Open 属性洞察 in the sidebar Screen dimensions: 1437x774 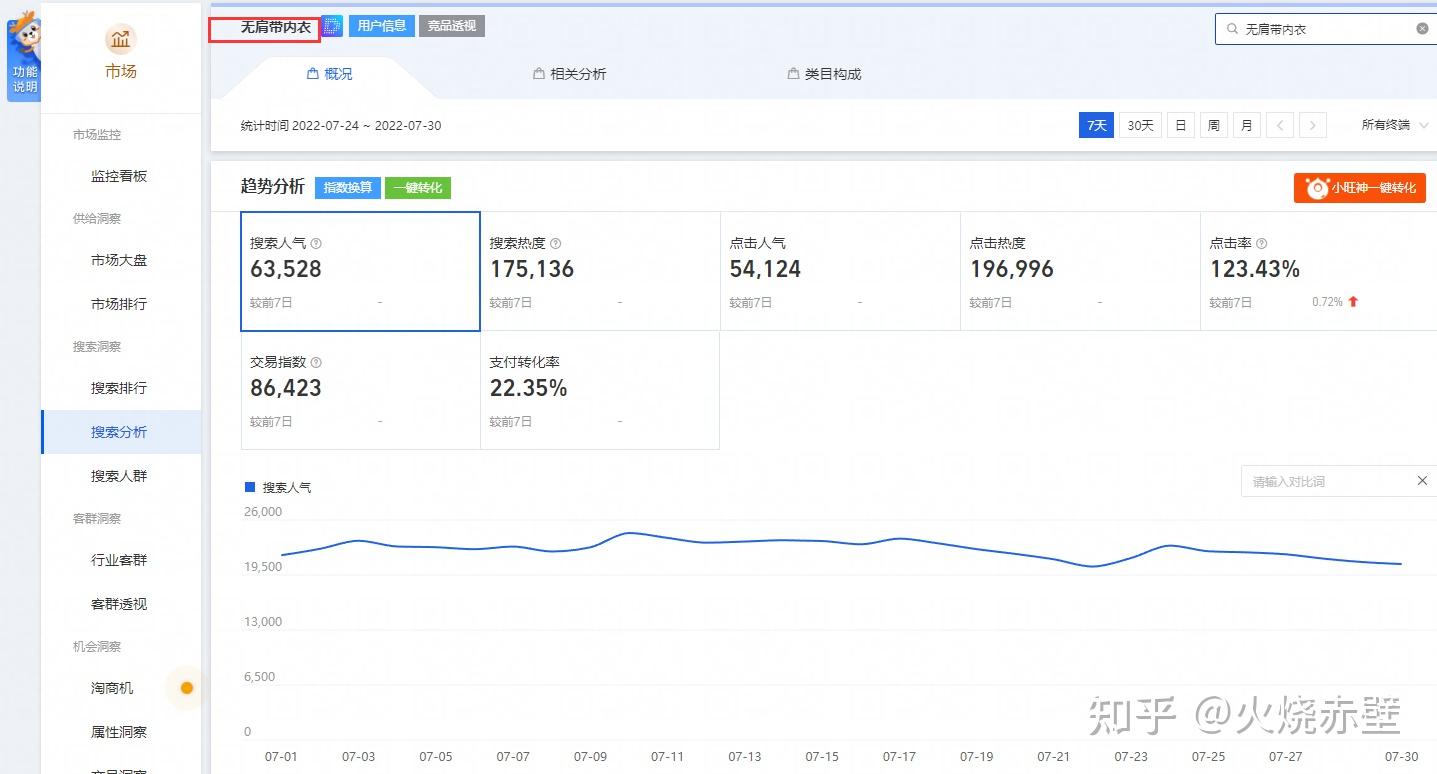click(x=119, y=732)
